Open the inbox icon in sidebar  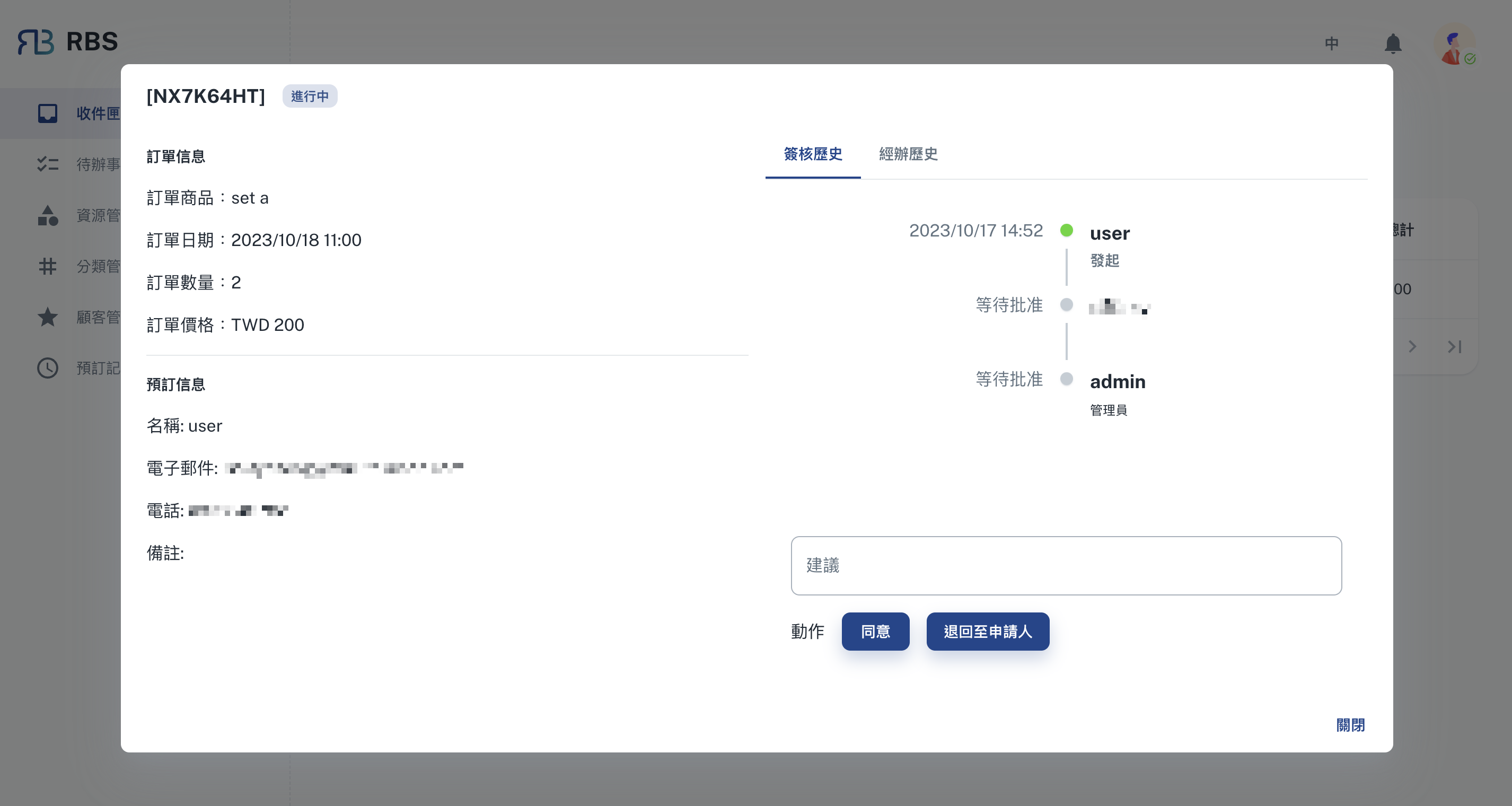[x=48, y=113]
